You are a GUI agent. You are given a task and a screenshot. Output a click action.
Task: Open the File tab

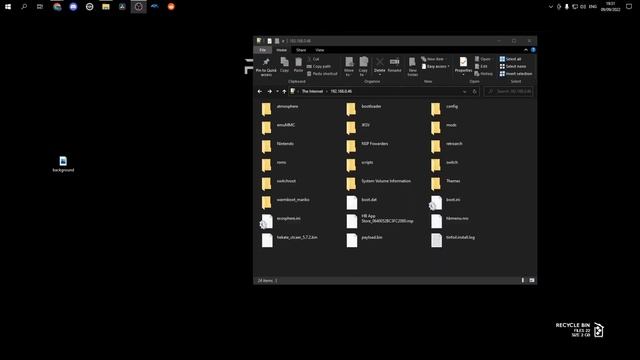(262, 50)
